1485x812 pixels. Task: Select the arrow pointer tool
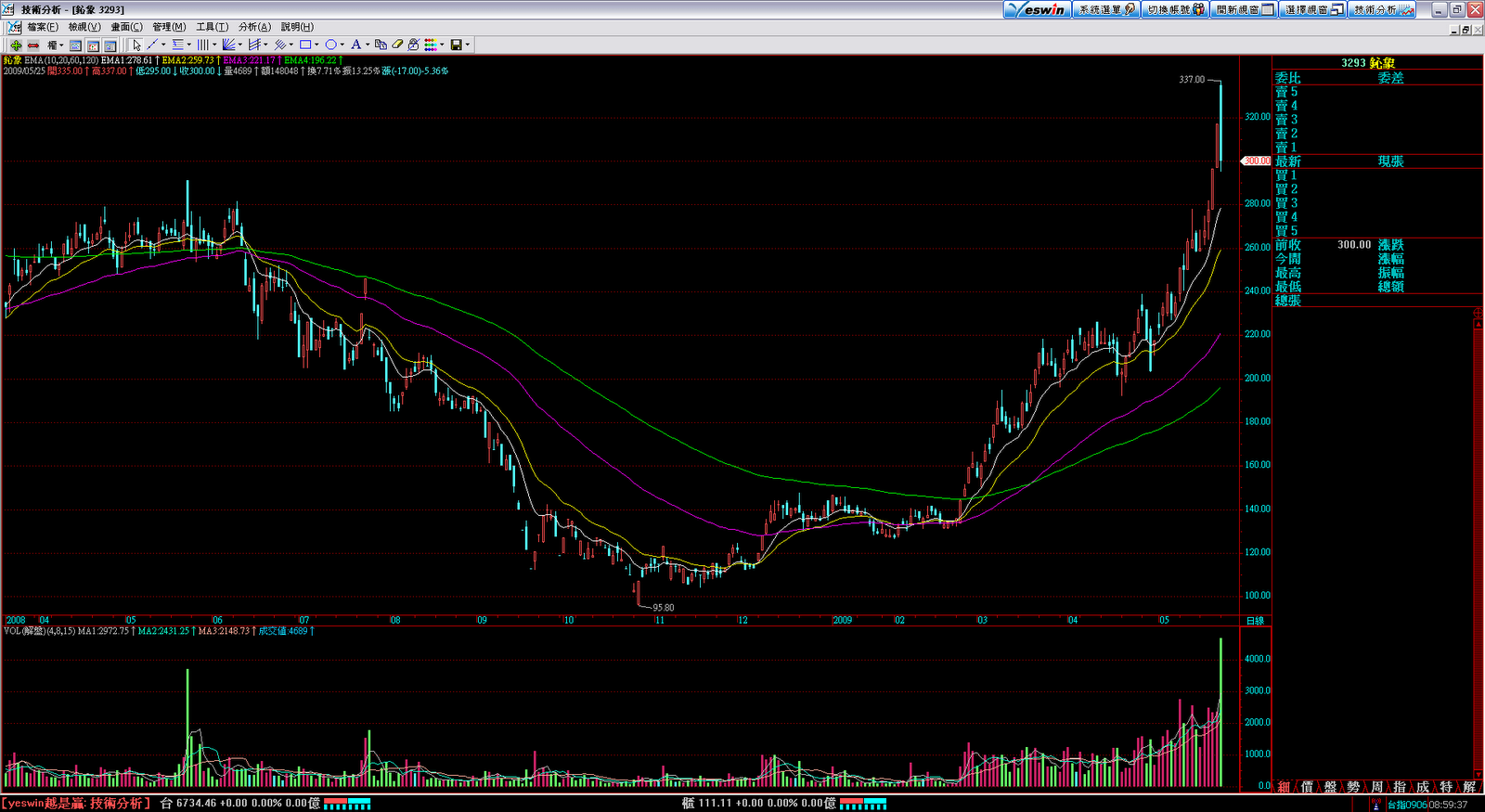(137, 45)
